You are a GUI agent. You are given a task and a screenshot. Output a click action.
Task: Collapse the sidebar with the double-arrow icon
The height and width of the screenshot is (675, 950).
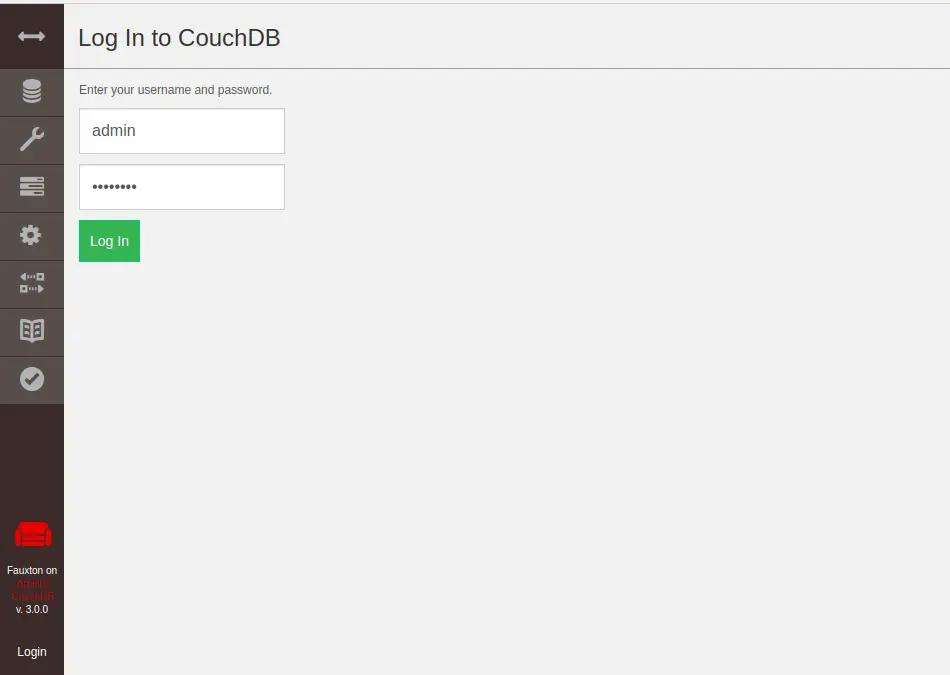click(x=32, y=36)
